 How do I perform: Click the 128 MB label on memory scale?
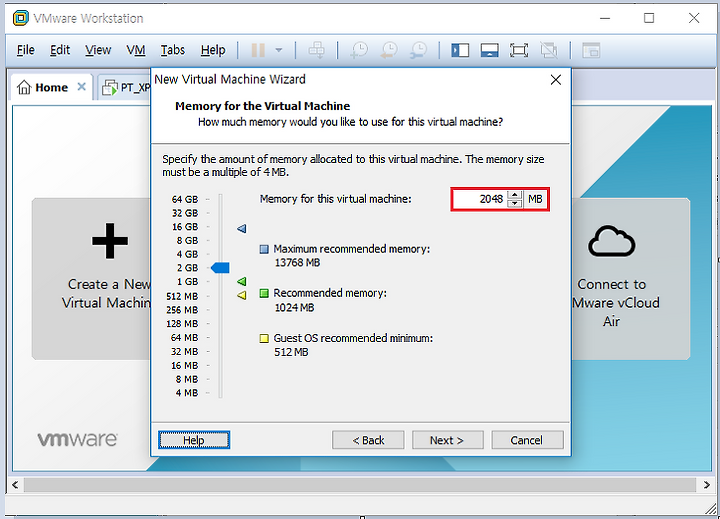(x=182, y=324)
